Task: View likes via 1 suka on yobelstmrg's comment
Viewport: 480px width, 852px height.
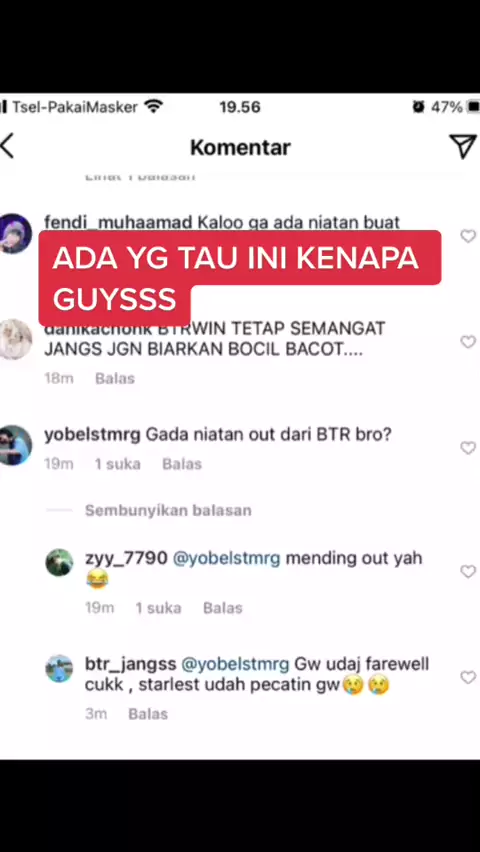Action: (117, 463)
